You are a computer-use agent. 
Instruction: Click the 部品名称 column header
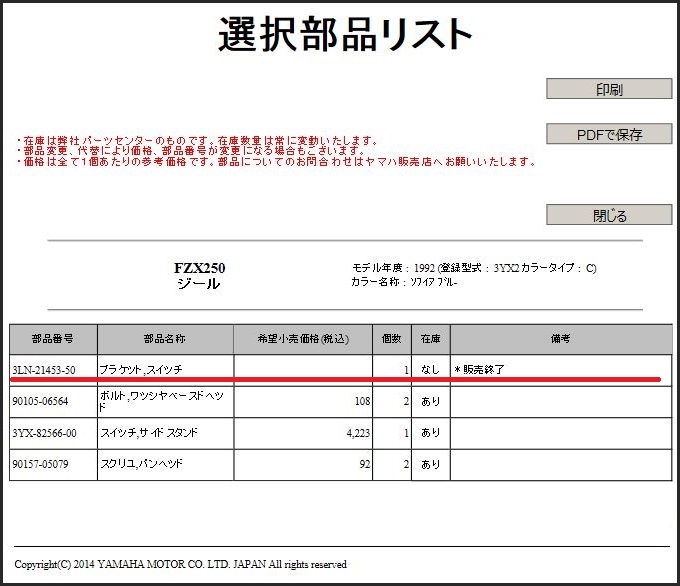[x=164, y=339]
